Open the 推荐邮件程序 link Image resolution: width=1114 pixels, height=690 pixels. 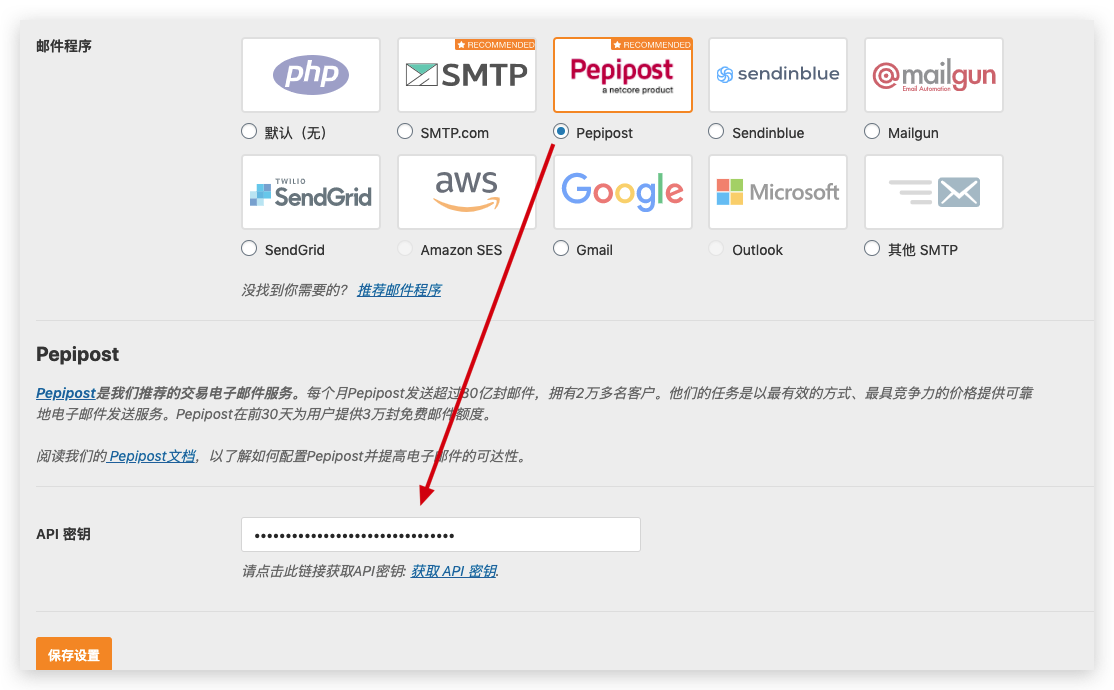coord(399,290)
